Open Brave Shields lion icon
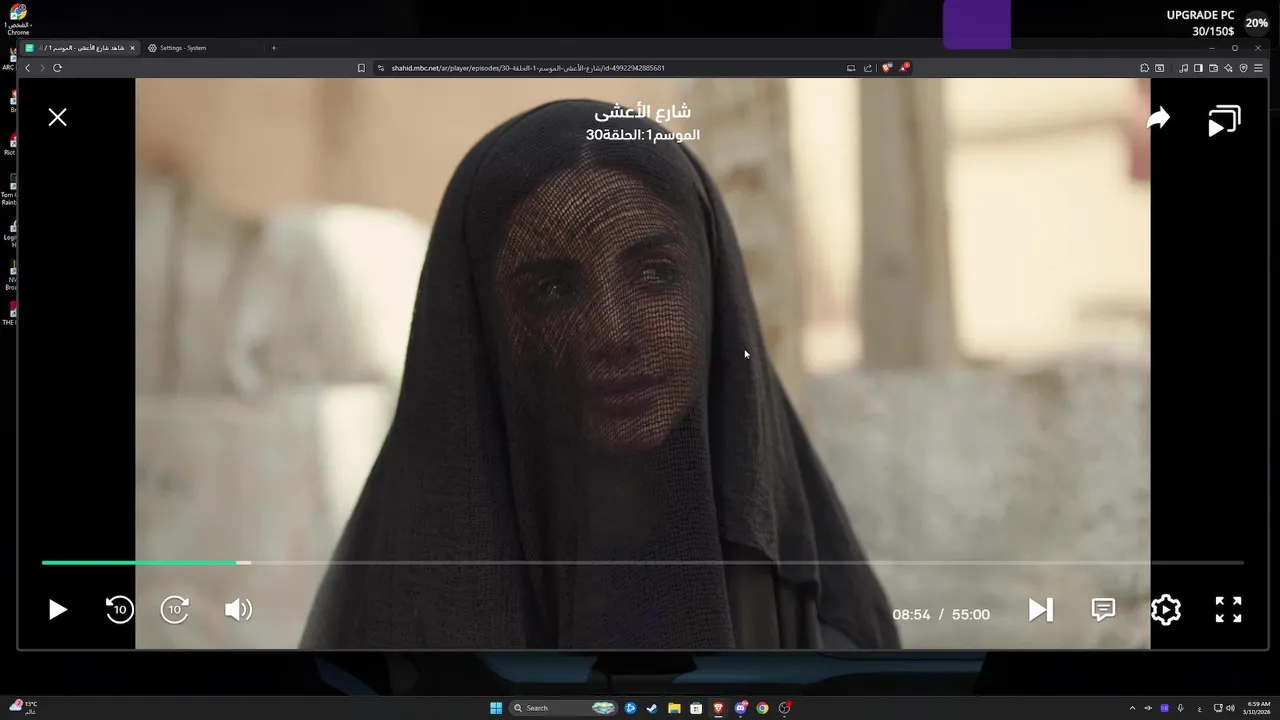The height and width of the screenshot is (720, 1280). pos(887,68)
